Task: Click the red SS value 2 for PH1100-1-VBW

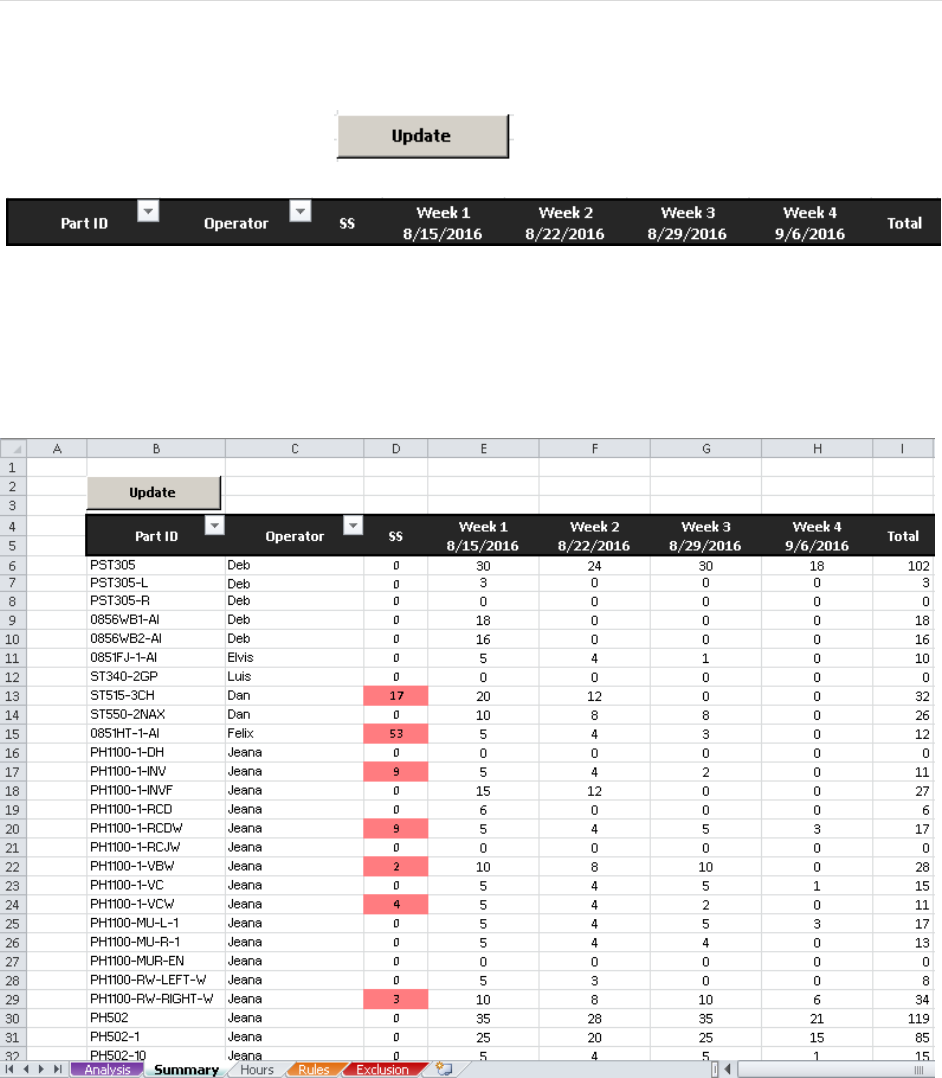Action: point(395,866)
